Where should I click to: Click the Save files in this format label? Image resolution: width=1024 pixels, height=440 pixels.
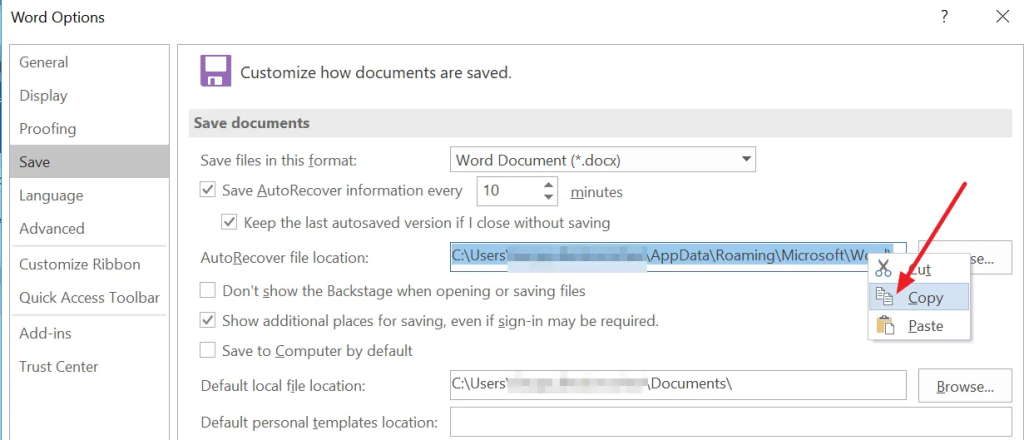279,160
